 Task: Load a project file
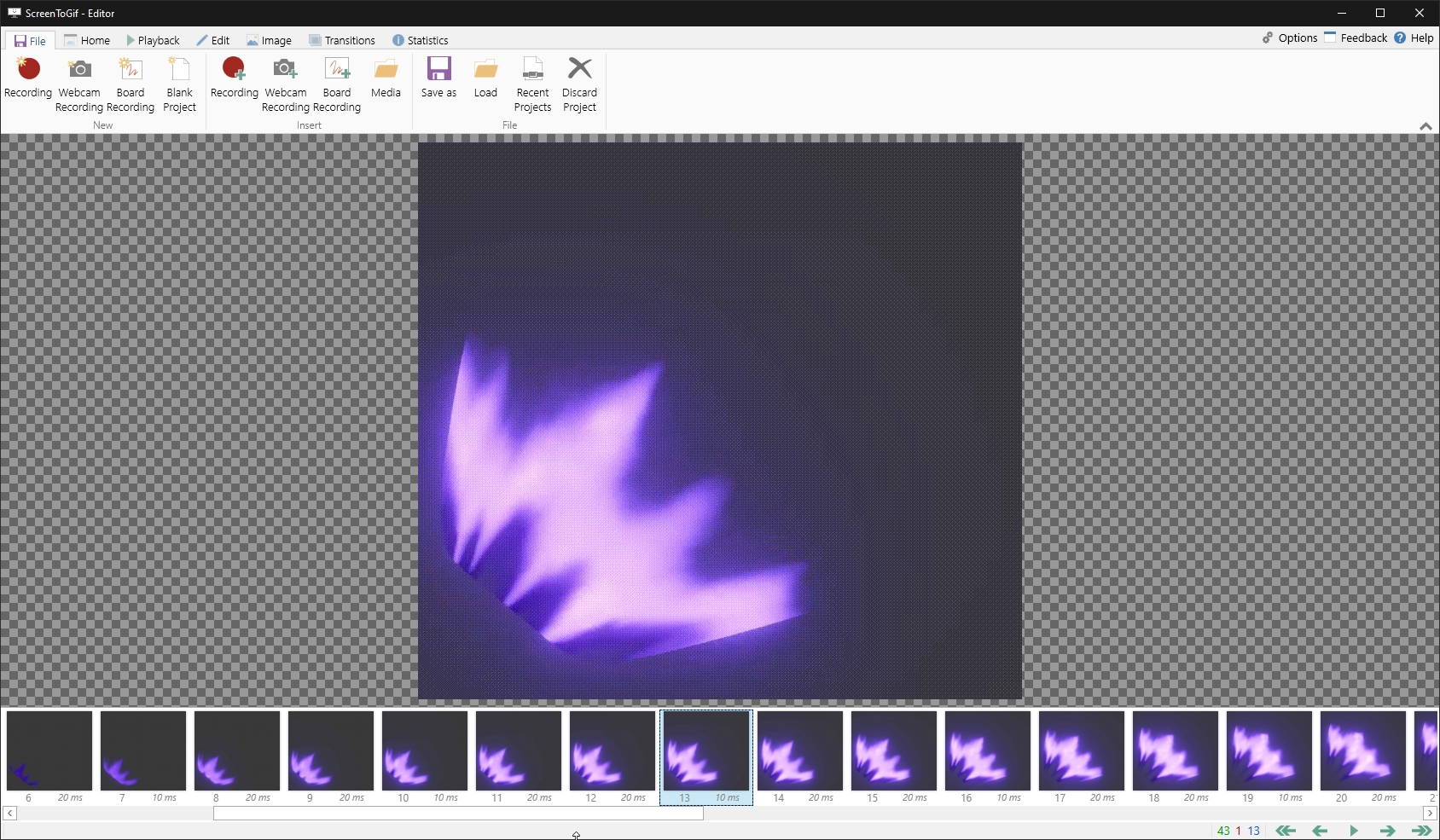click(485, 79)
